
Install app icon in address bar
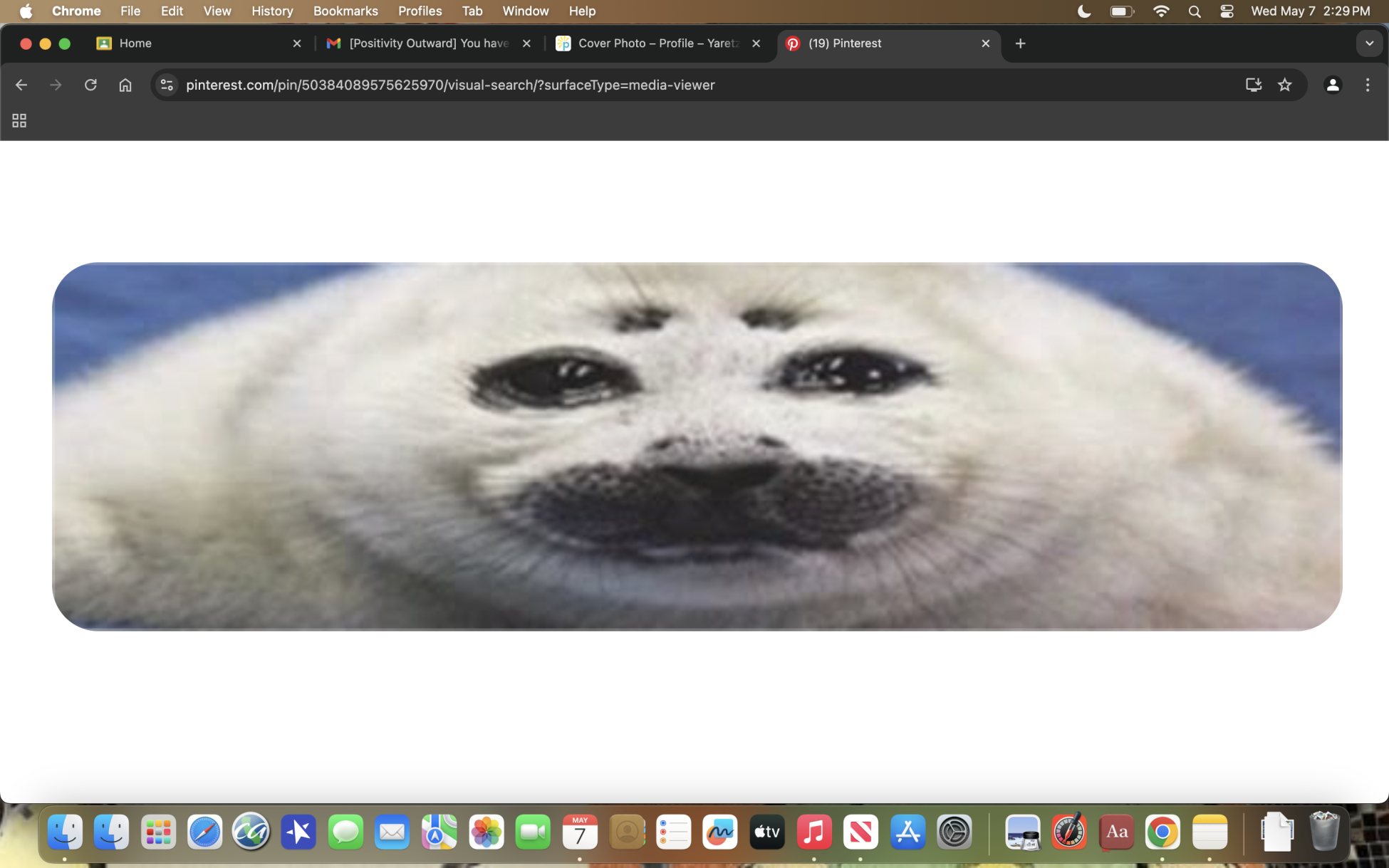[x=1254, y=85]
